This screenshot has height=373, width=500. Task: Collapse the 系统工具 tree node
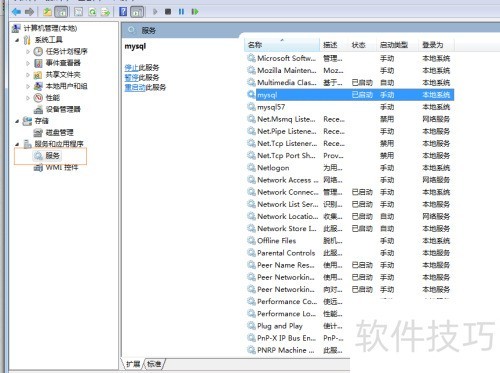[x=17, y=40]
